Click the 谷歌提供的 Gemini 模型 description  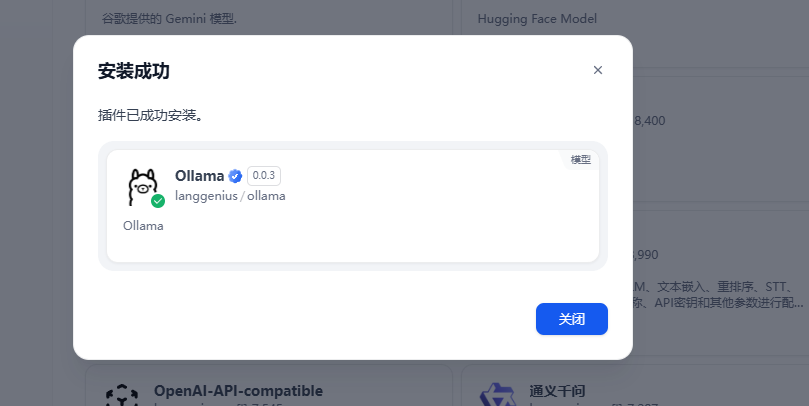pos(169,19)
